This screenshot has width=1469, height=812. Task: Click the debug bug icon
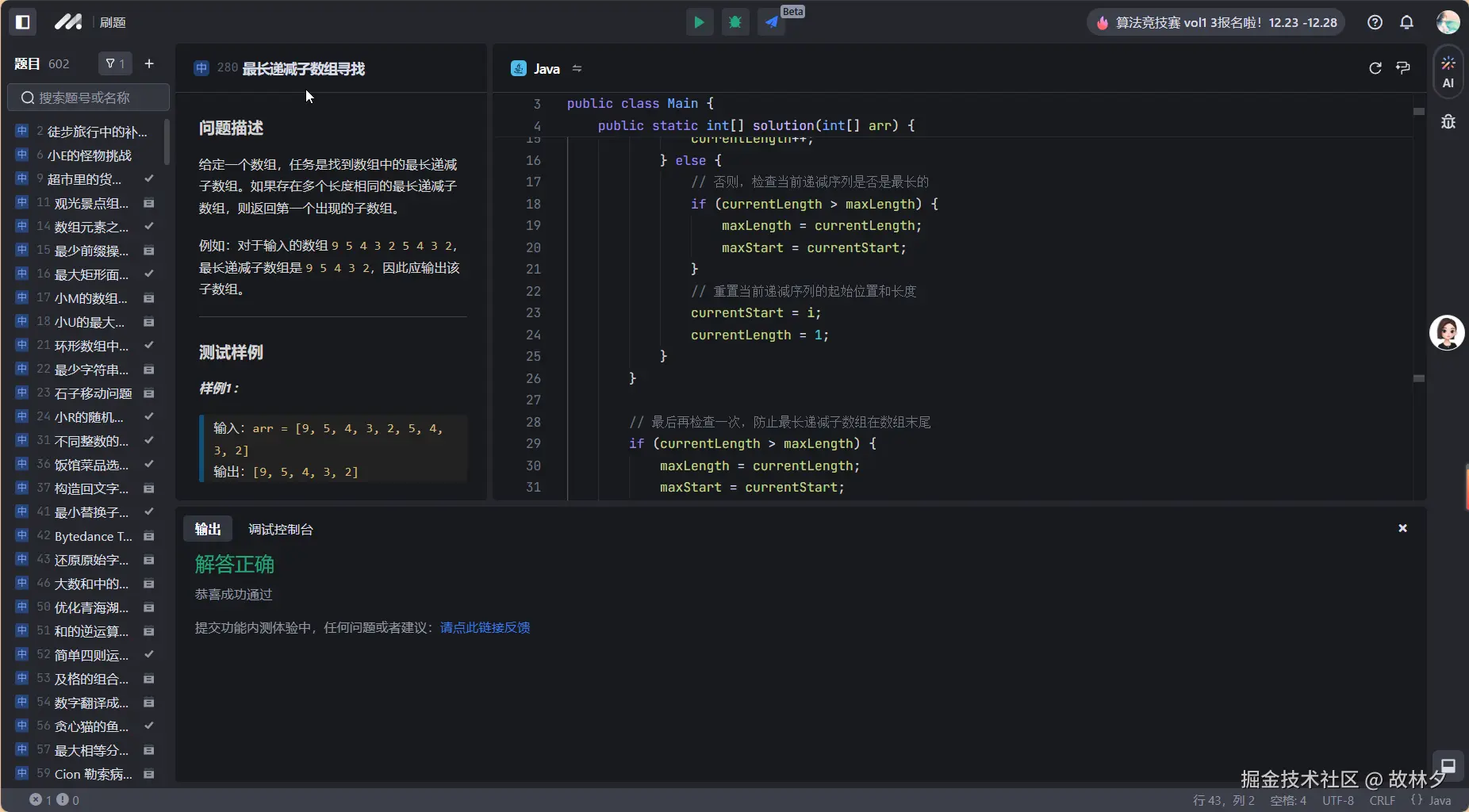pyautogui.click(x=735, y=22)
